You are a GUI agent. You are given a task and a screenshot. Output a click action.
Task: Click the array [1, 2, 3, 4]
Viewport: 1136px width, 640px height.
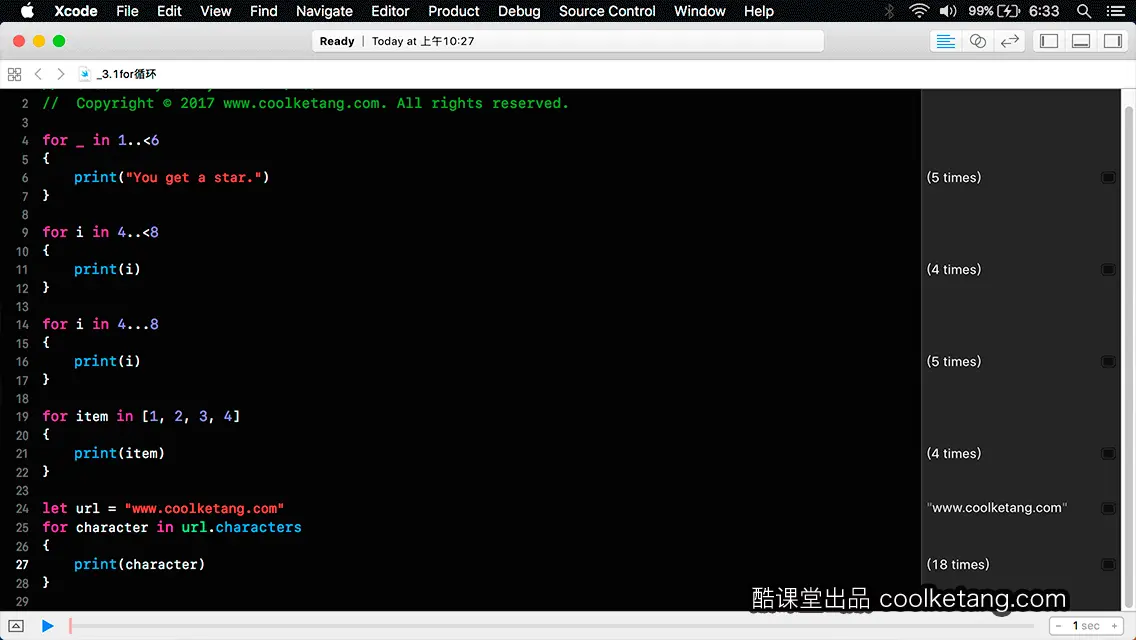[191, 417]
